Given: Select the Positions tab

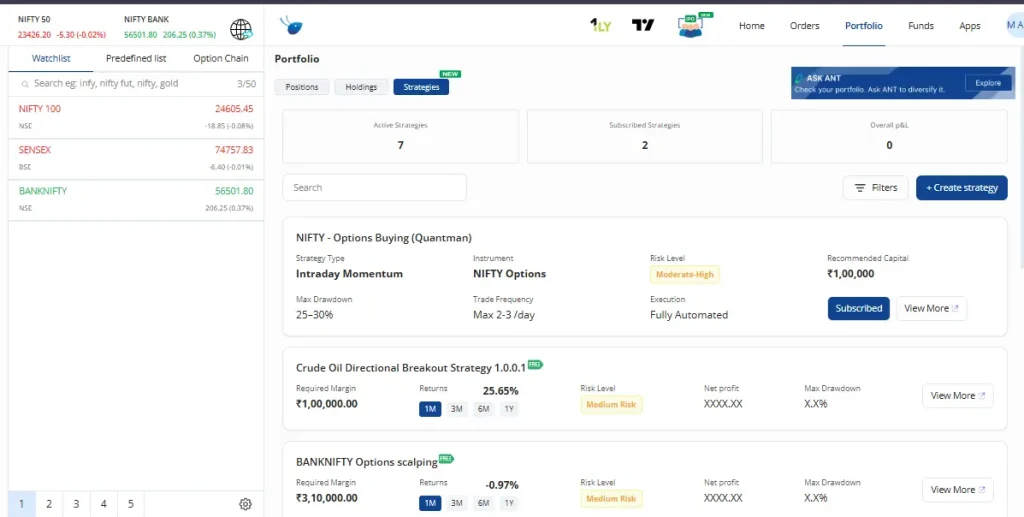Looking at the screenshot, I should pos(302,87).
